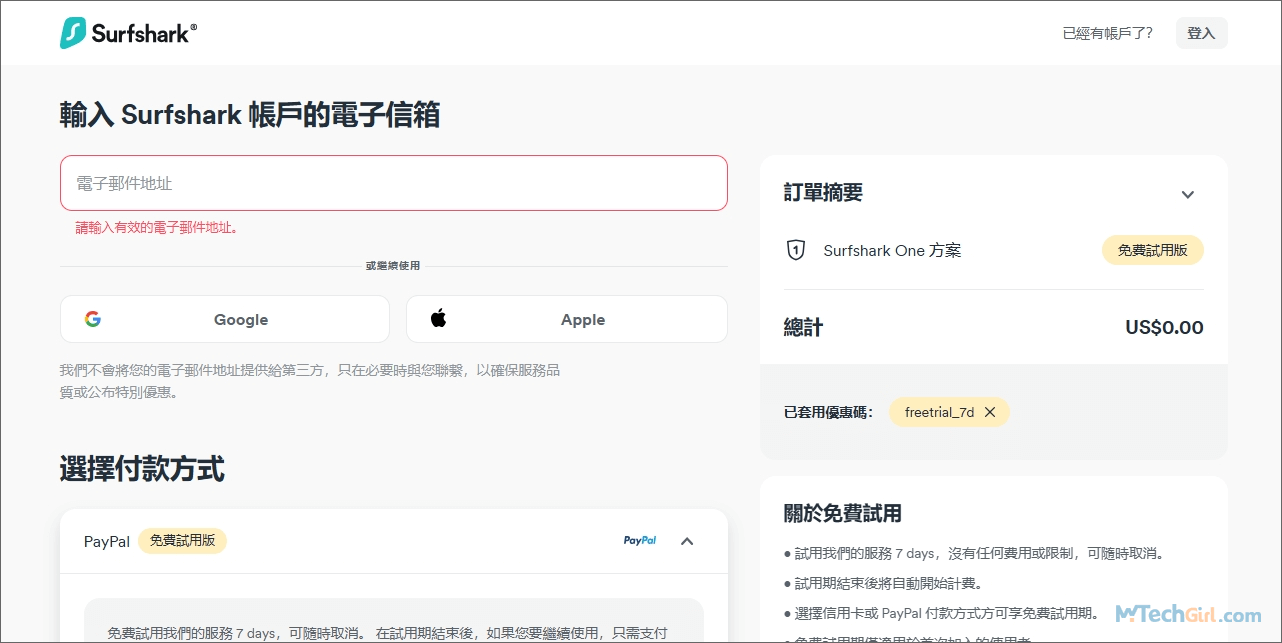Click the 總計 total label
This screenshot has width=1282, height=643.
pos(803,327)
